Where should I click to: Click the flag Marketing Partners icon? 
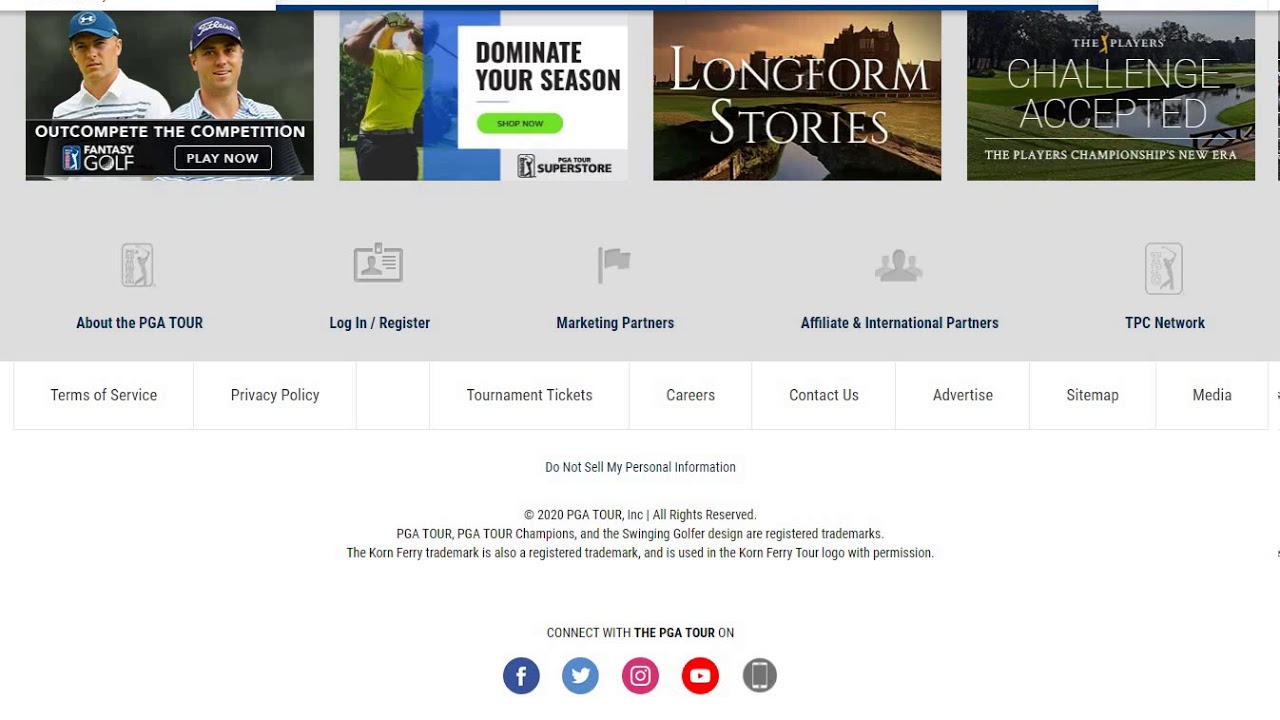coord(614,265)
